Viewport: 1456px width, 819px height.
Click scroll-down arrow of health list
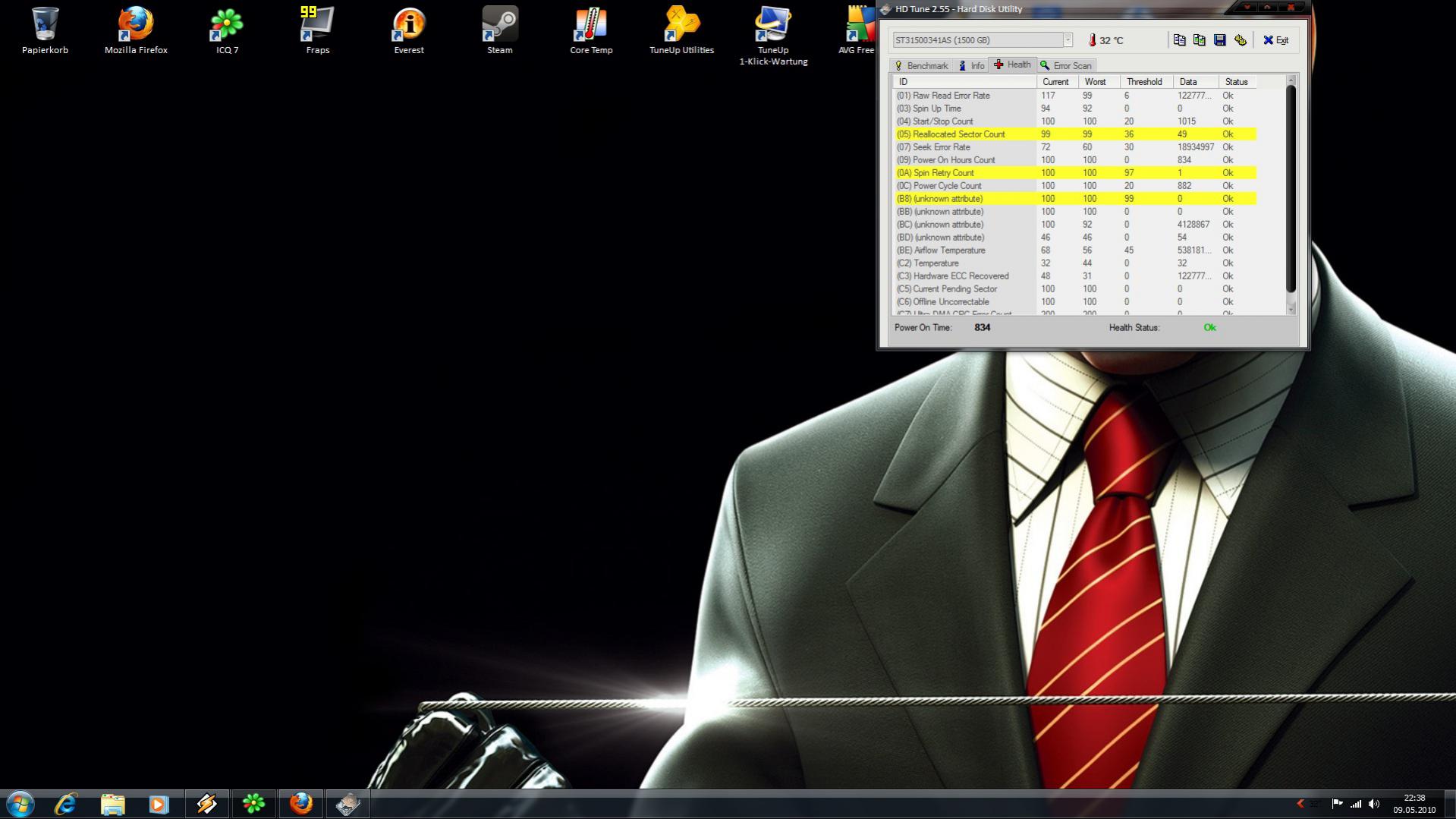1291,309
